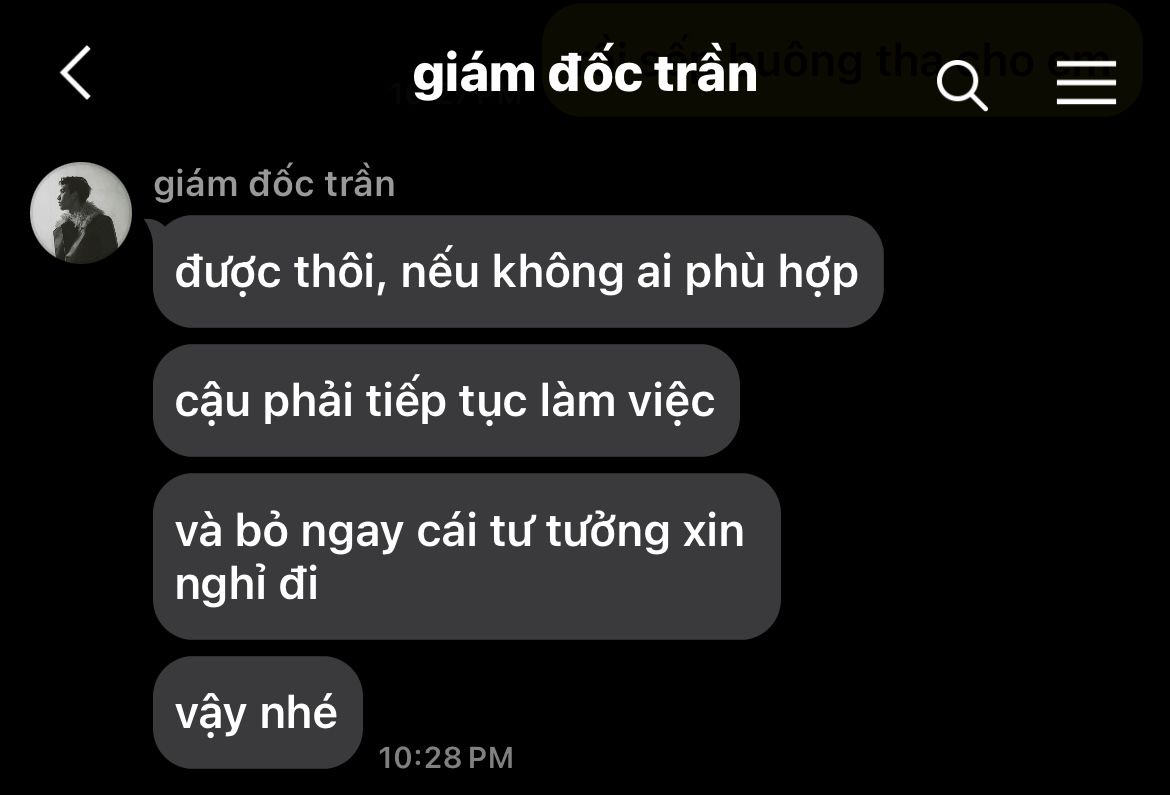This screenshot has width=1170, height=795.
Task: Select the message starting "và bỏ ngay cái tư tưởng"
Action: [x=466, y=556]
